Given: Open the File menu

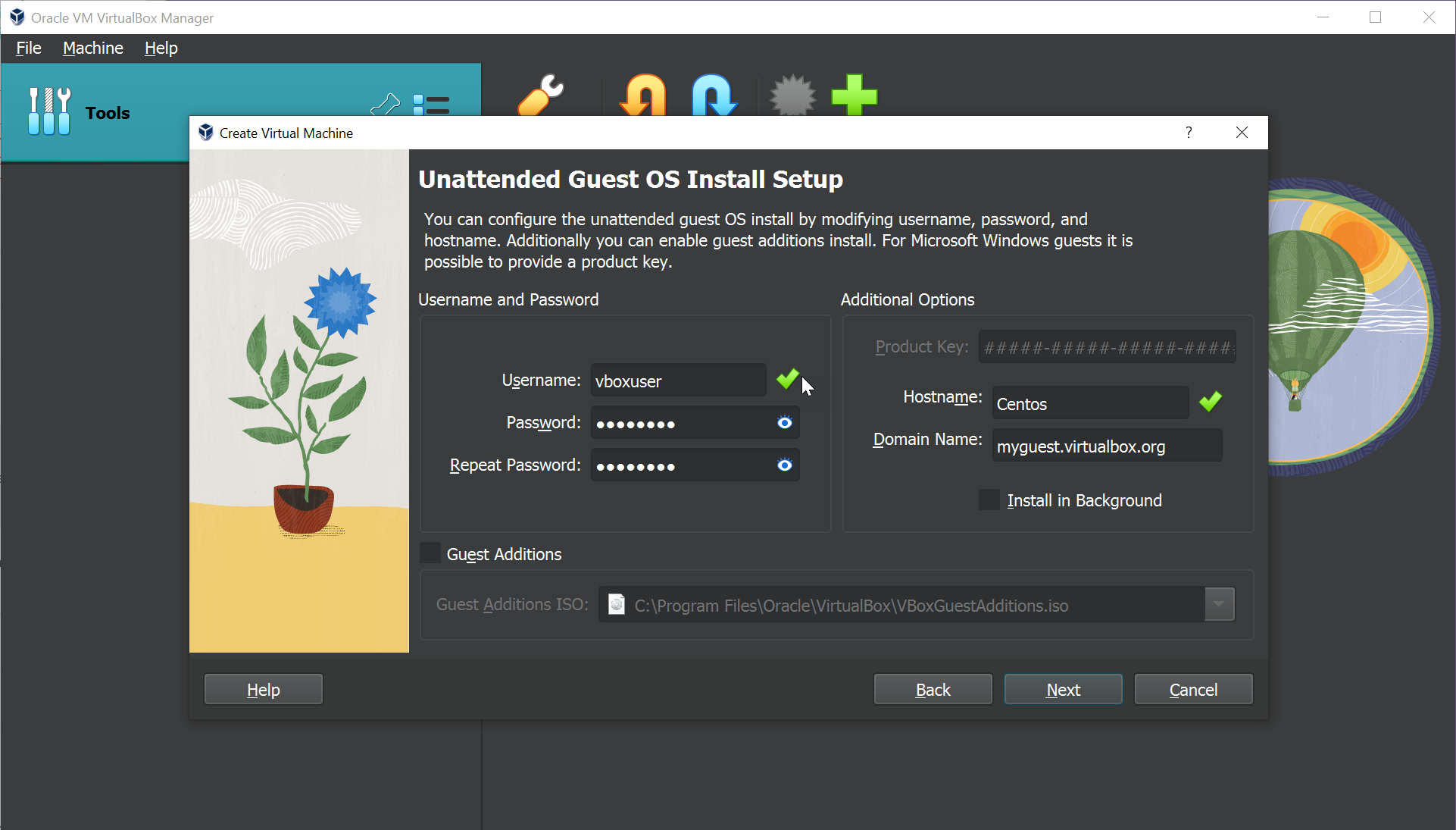Looking at the screenshot, I should (x=28, y=48).
